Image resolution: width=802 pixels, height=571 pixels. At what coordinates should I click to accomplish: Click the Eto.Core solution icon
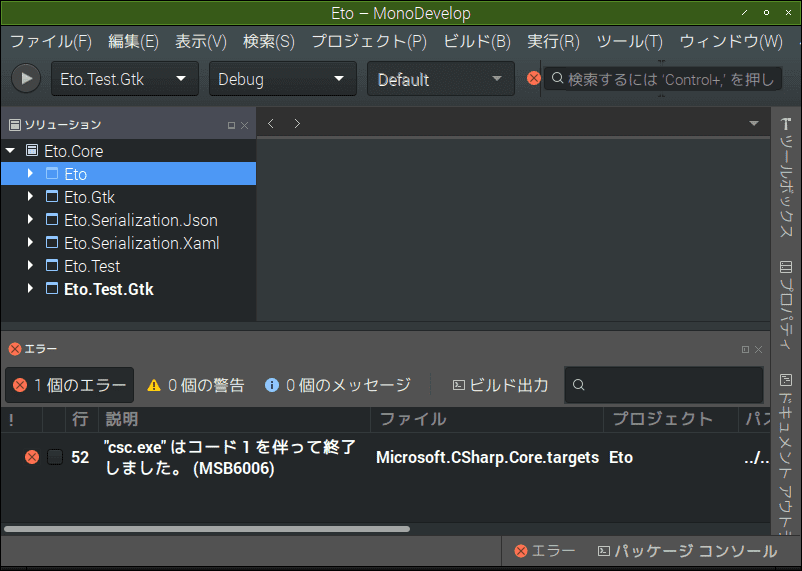tap(32, 150)
